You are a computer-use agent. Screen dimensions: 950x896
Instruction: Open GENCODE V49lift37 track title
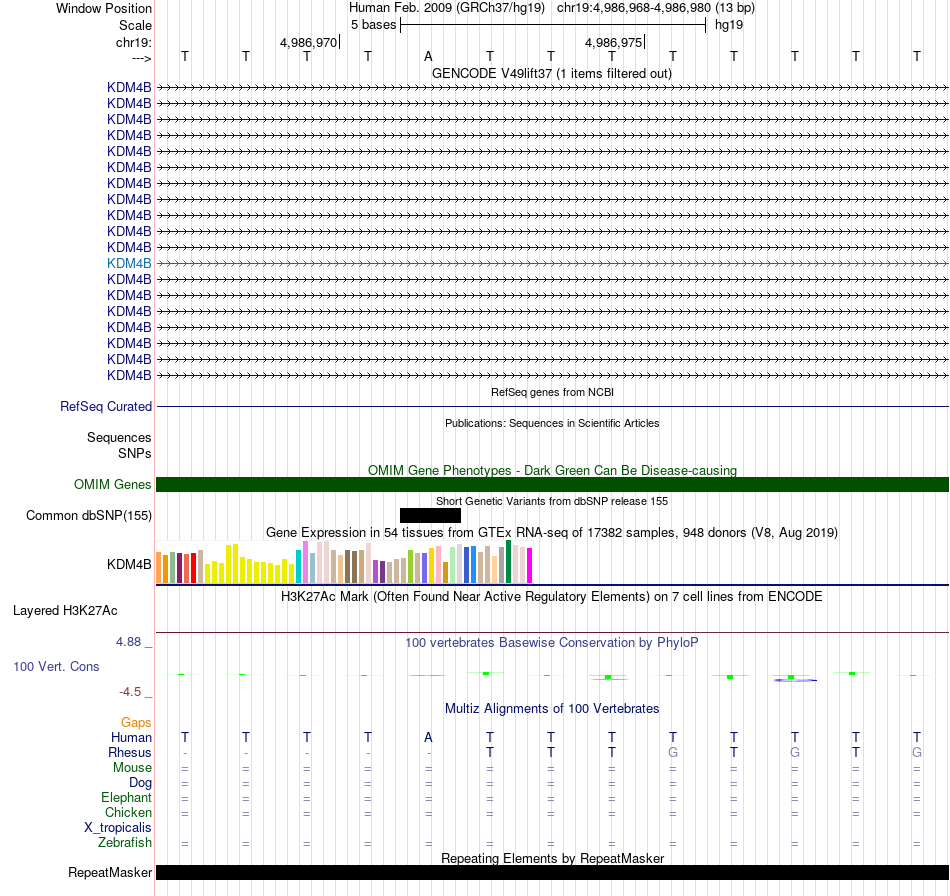(551, 73)
